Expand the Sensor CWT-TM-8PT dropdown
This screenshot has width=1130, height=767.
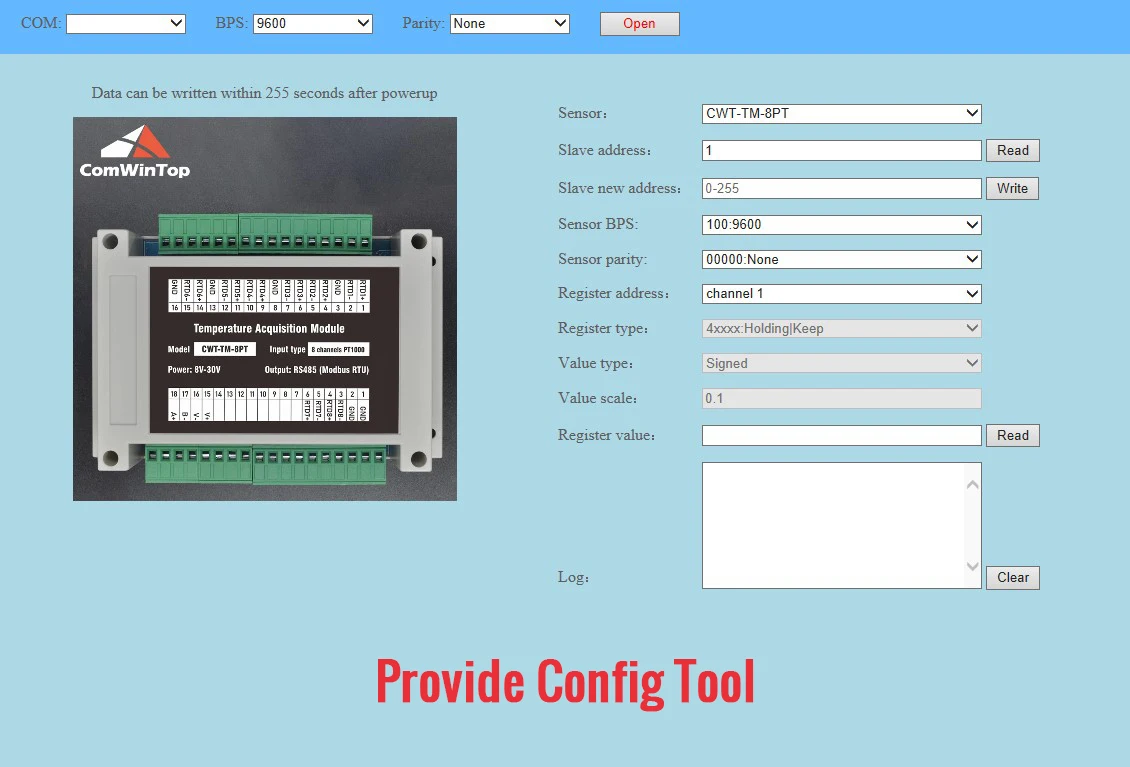point(842,113)
